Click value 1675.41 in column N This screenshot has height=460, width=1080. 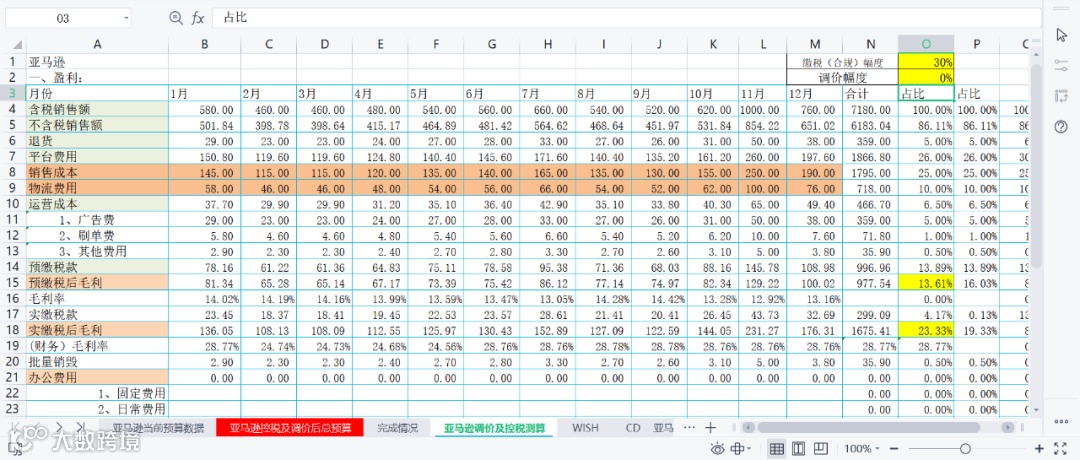pos(871,329)
